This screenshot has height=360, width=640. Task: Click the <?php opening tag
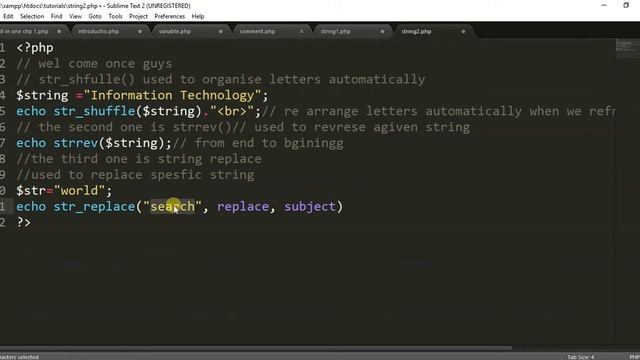35,48
